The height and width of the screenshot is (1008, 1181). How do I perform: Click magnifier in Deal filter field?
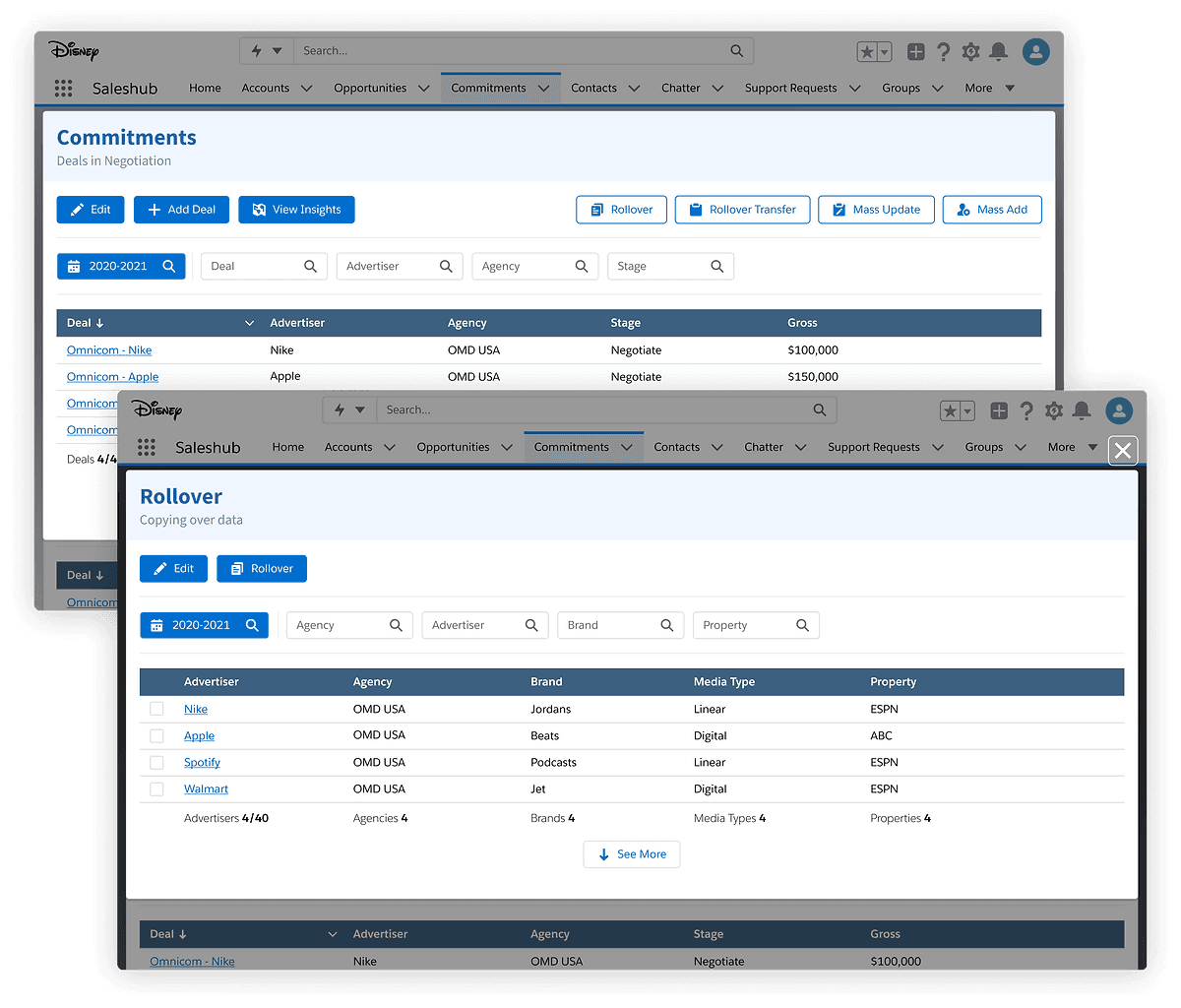coord(311,266)
